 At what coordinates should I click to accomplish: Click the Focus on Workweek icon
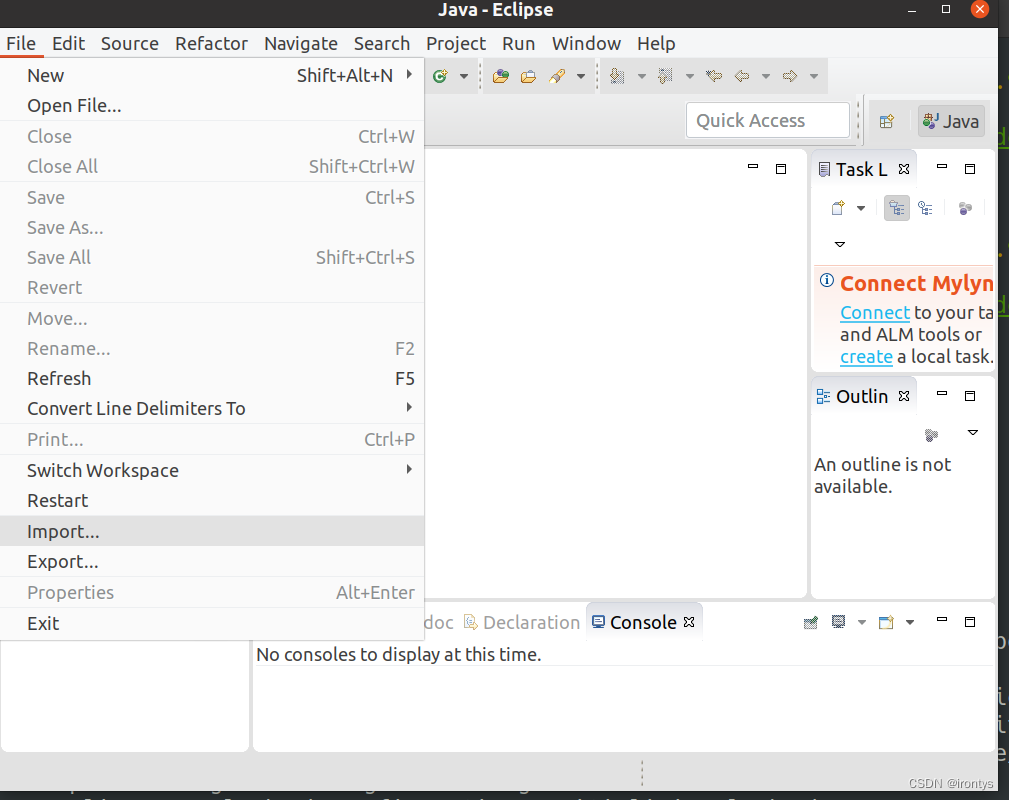point(965,209)
